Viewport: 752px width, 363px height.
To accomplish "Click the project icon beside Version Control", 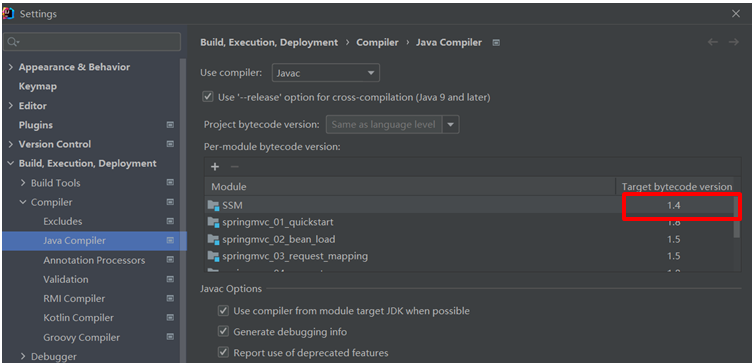I will click(x=170, y=144).
